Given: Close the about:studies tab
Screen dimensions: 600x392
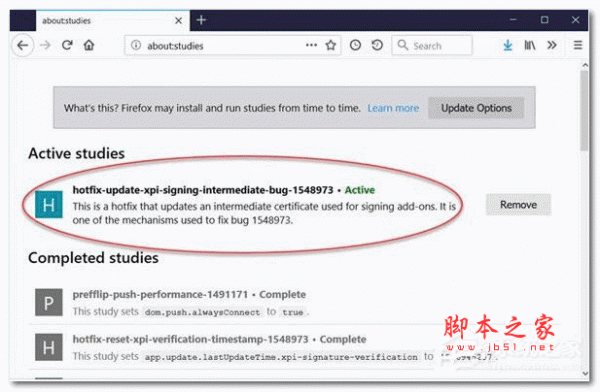Looking at the screenshot, I should click(x=178, y=21).
